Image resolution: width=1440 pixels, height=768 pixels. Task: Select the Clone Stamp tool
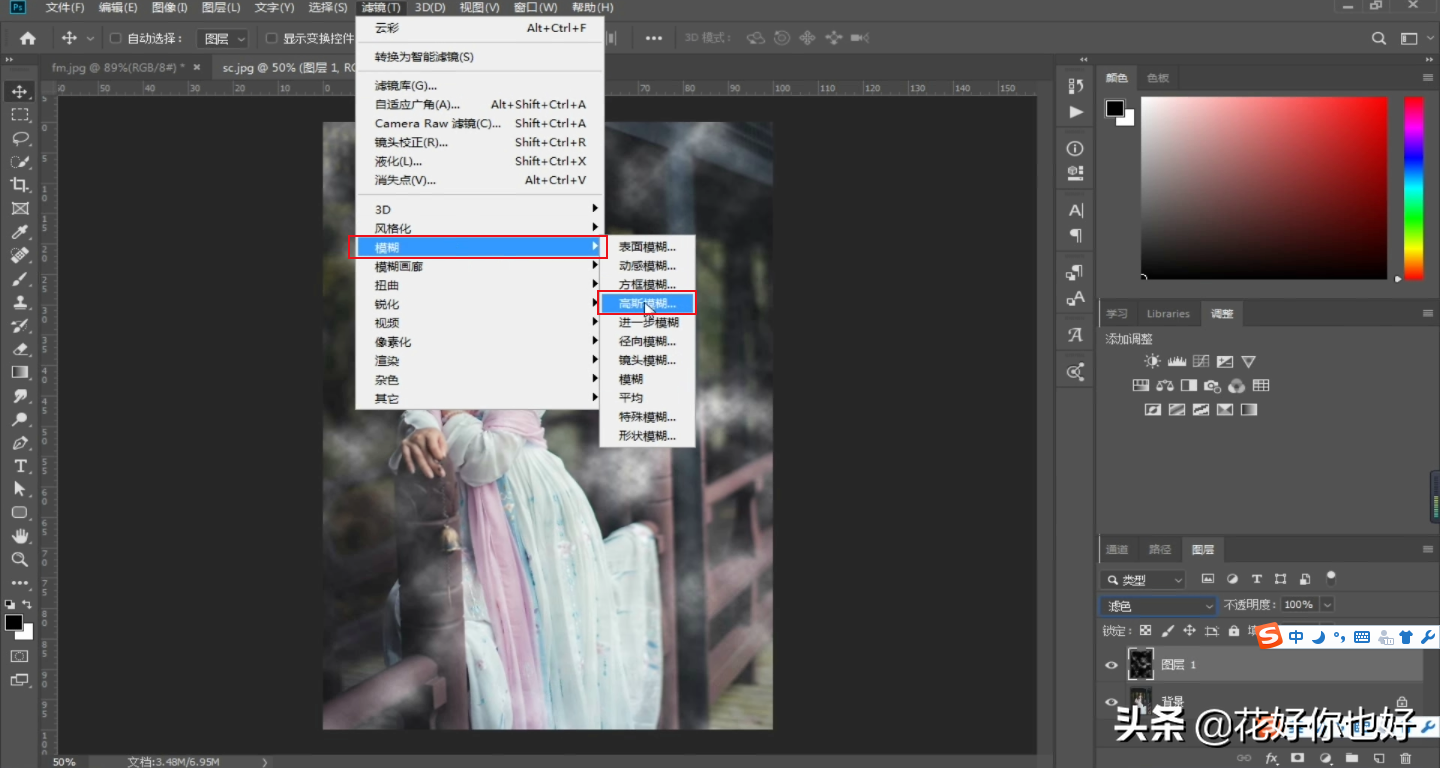pyautogui.click(x=19, y=302)
